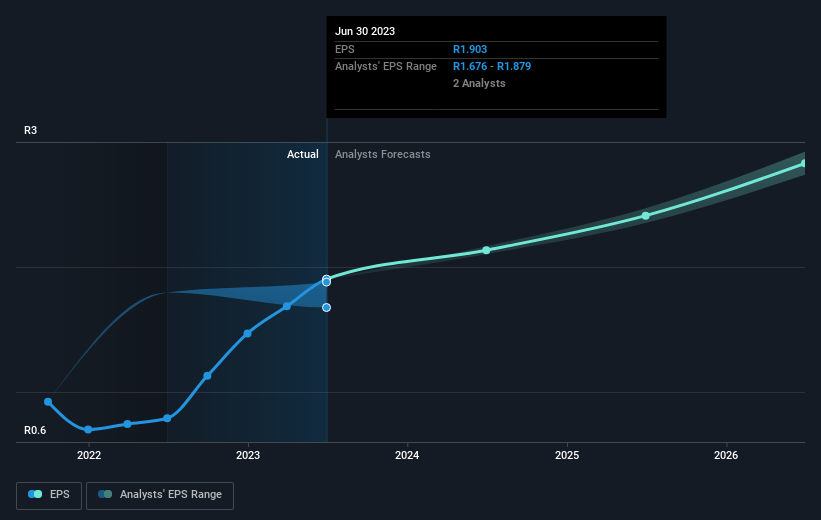Screen dimensions: 821x520
Task: Click the tooltip Analysts' EPS Range label
Action: coord(386,67)
